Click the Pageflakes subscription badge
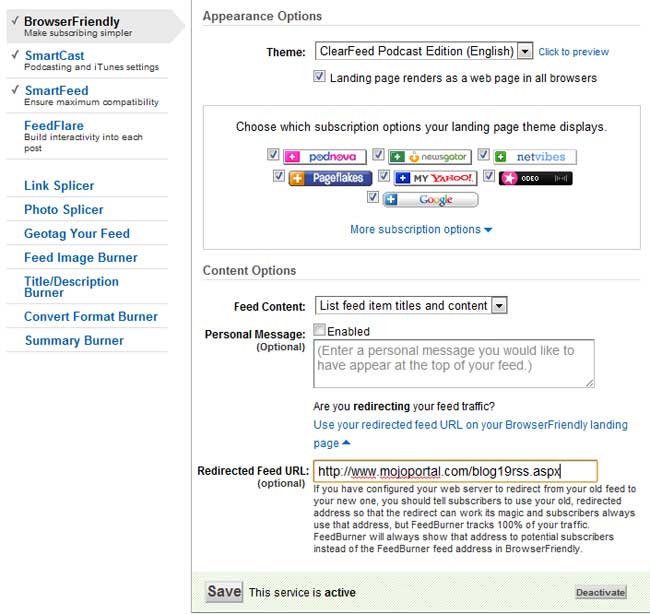The width and height of the screenshot is (650, 614). pos(330,178)
